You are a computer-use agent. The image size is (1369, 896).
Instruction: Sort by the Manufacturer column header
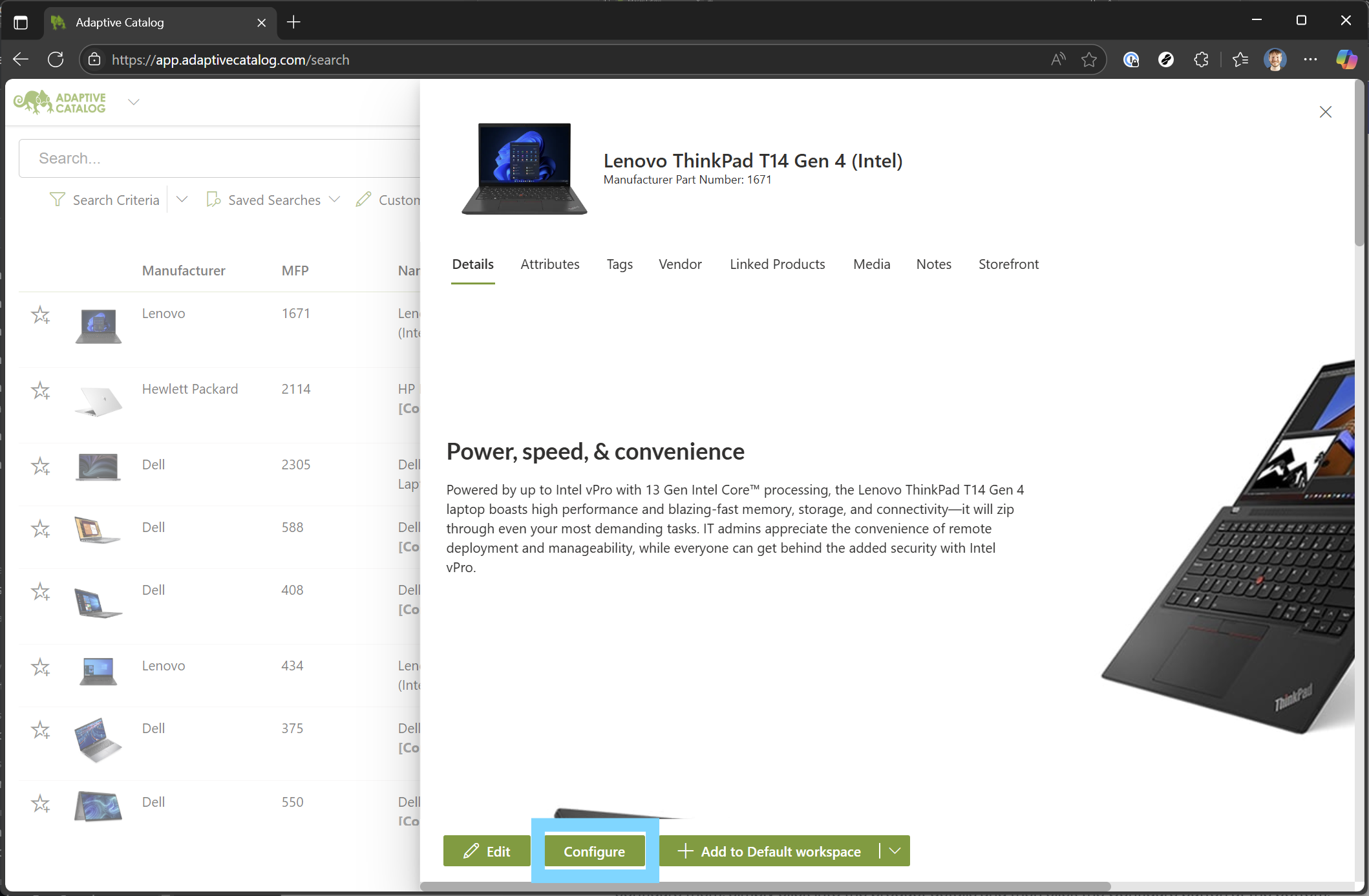coord(184,270)
